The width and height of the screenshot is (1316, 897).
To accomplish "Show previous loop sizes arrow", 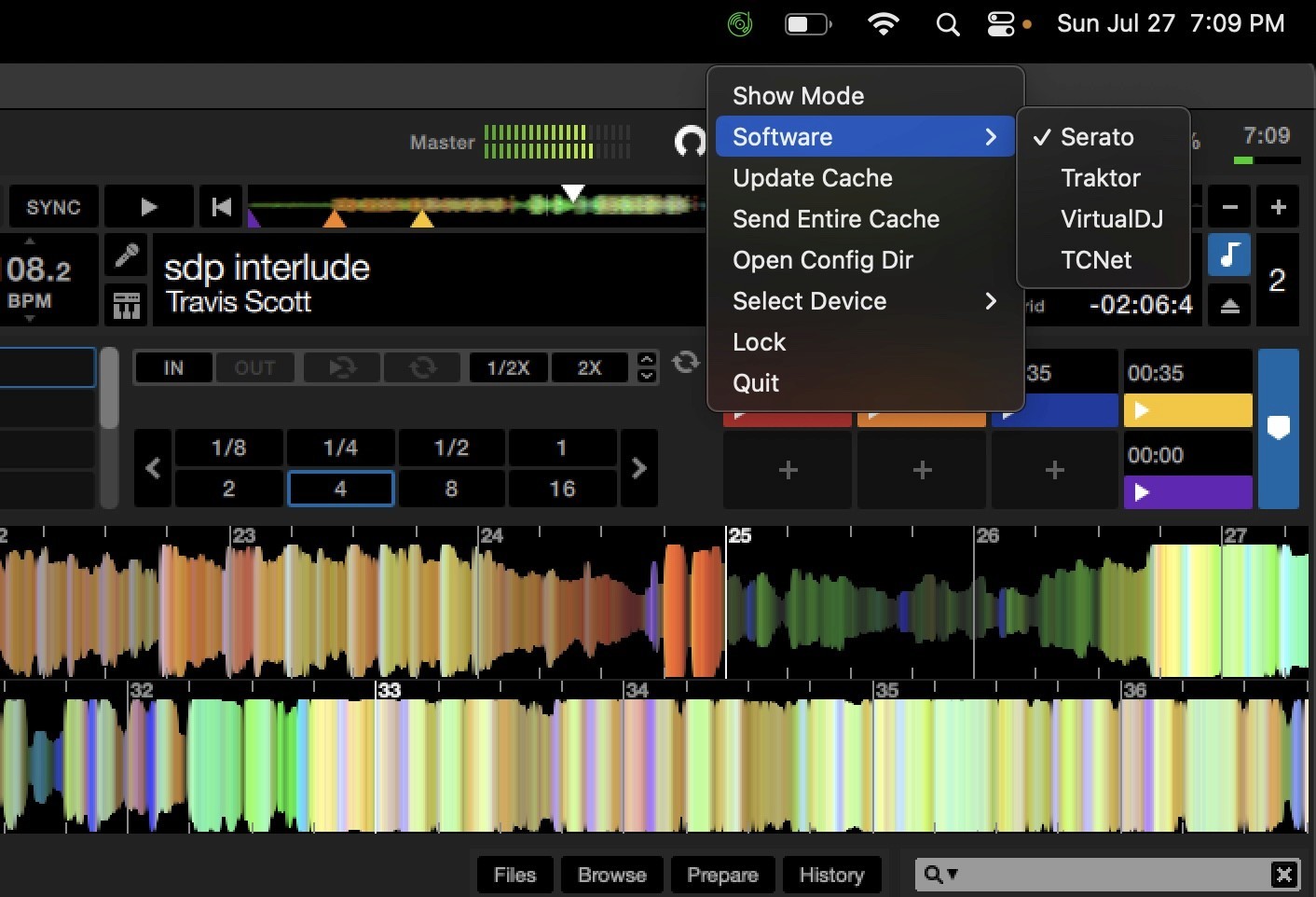I will pos(154,468).
